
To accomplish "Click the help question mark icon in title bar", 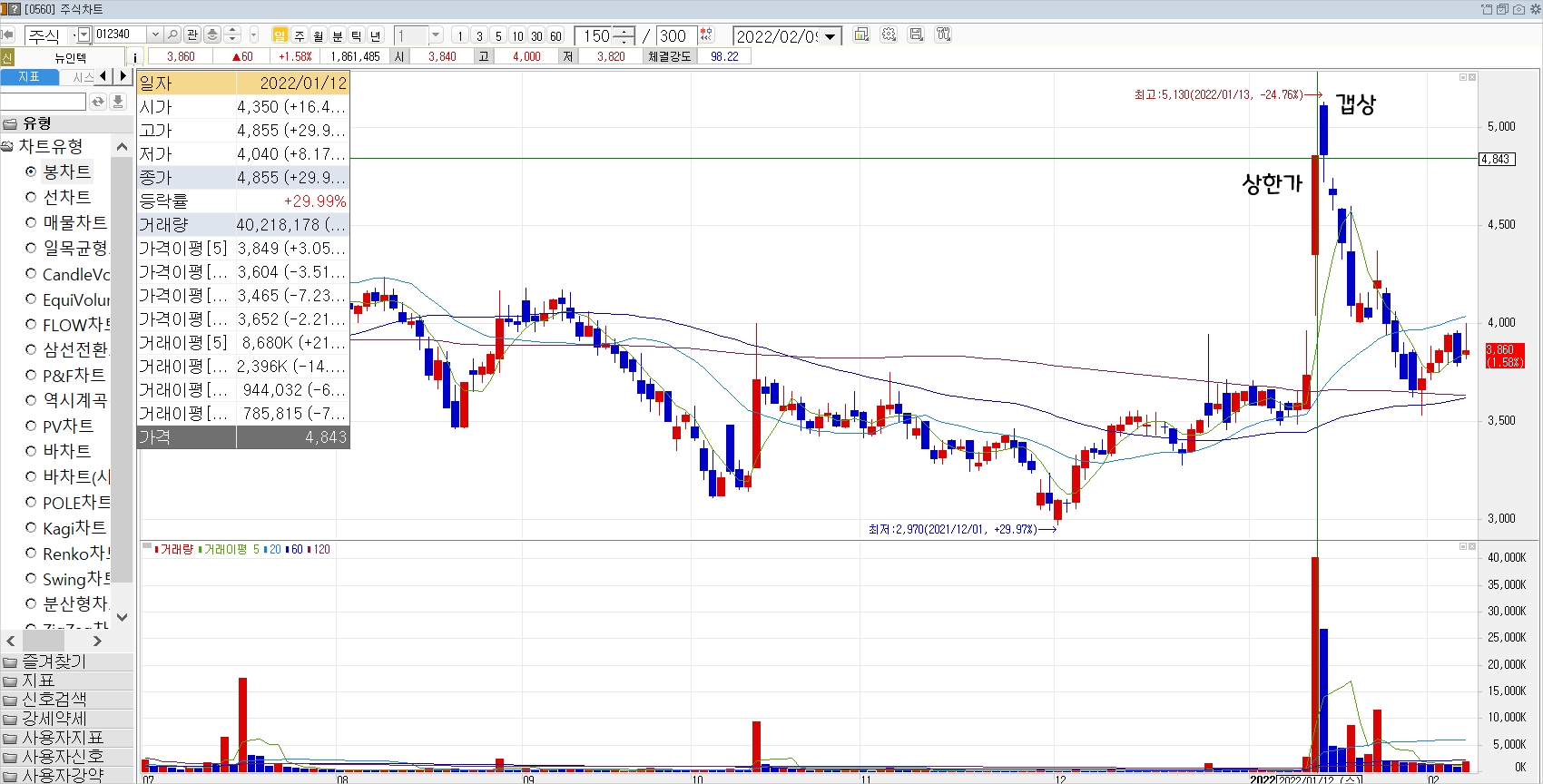I will coord(15,9).
